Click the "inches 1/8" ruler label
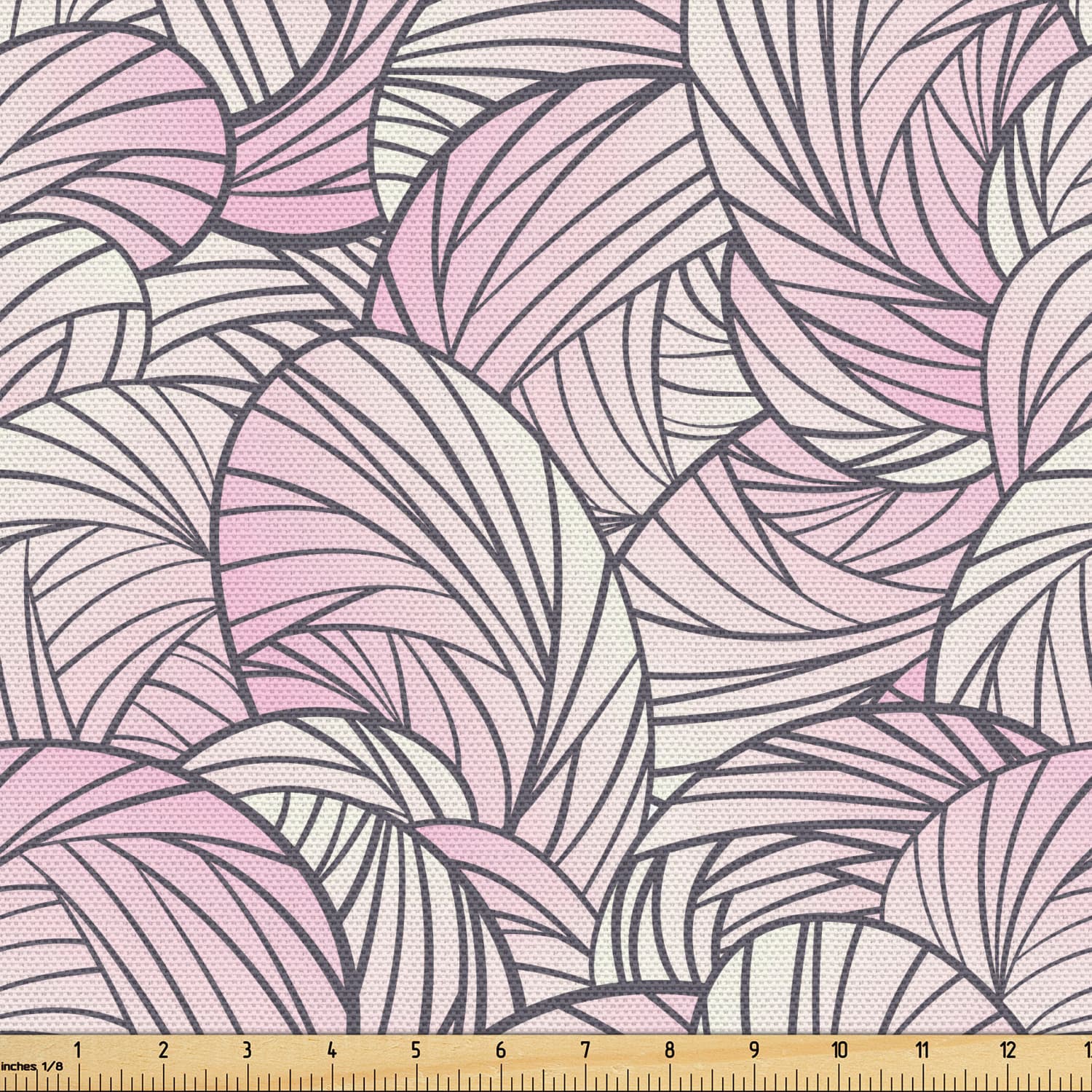 tap(31, 1066)
